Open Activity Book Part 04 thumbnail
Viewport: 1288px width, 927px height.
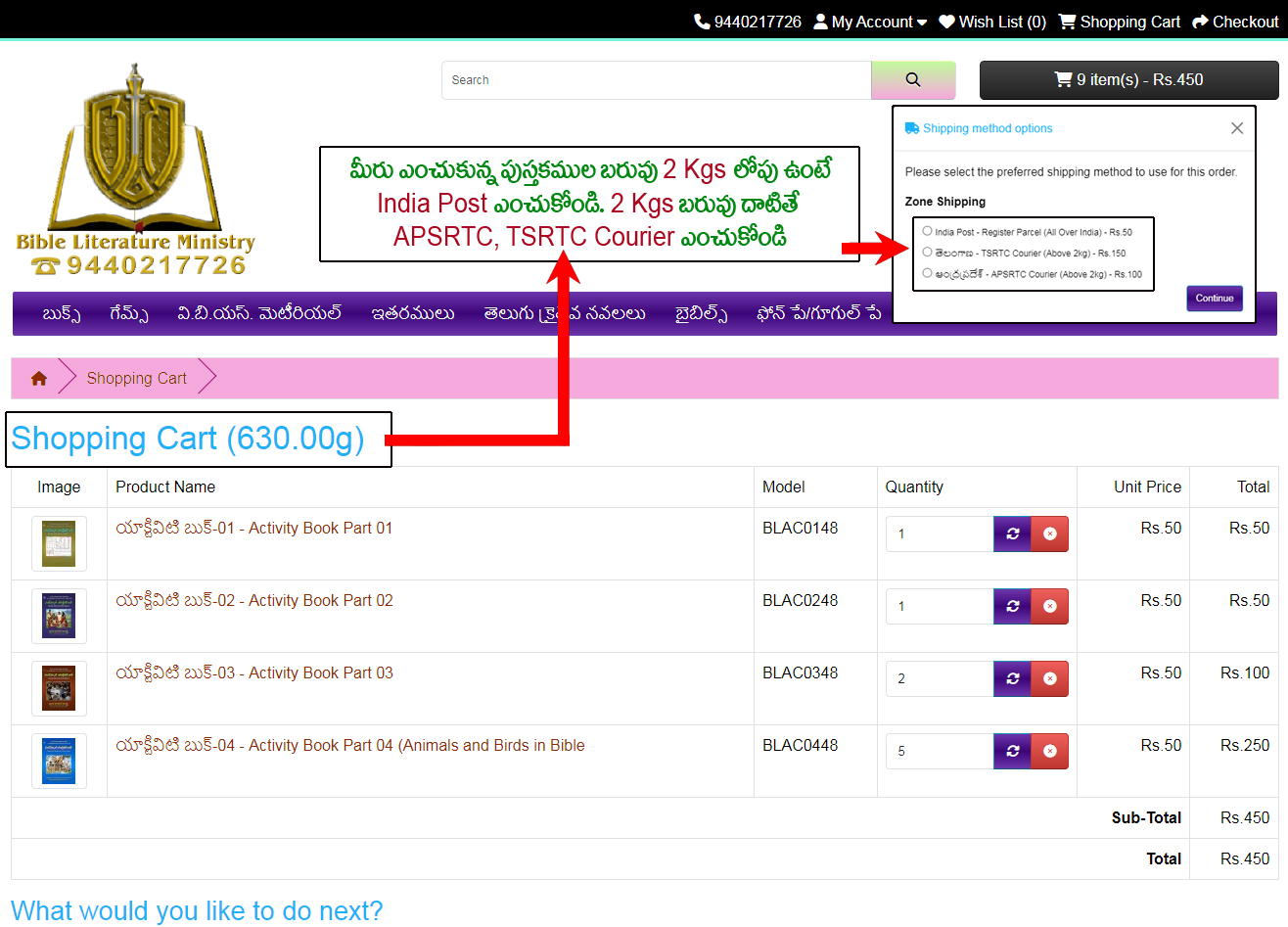point(59,761)
